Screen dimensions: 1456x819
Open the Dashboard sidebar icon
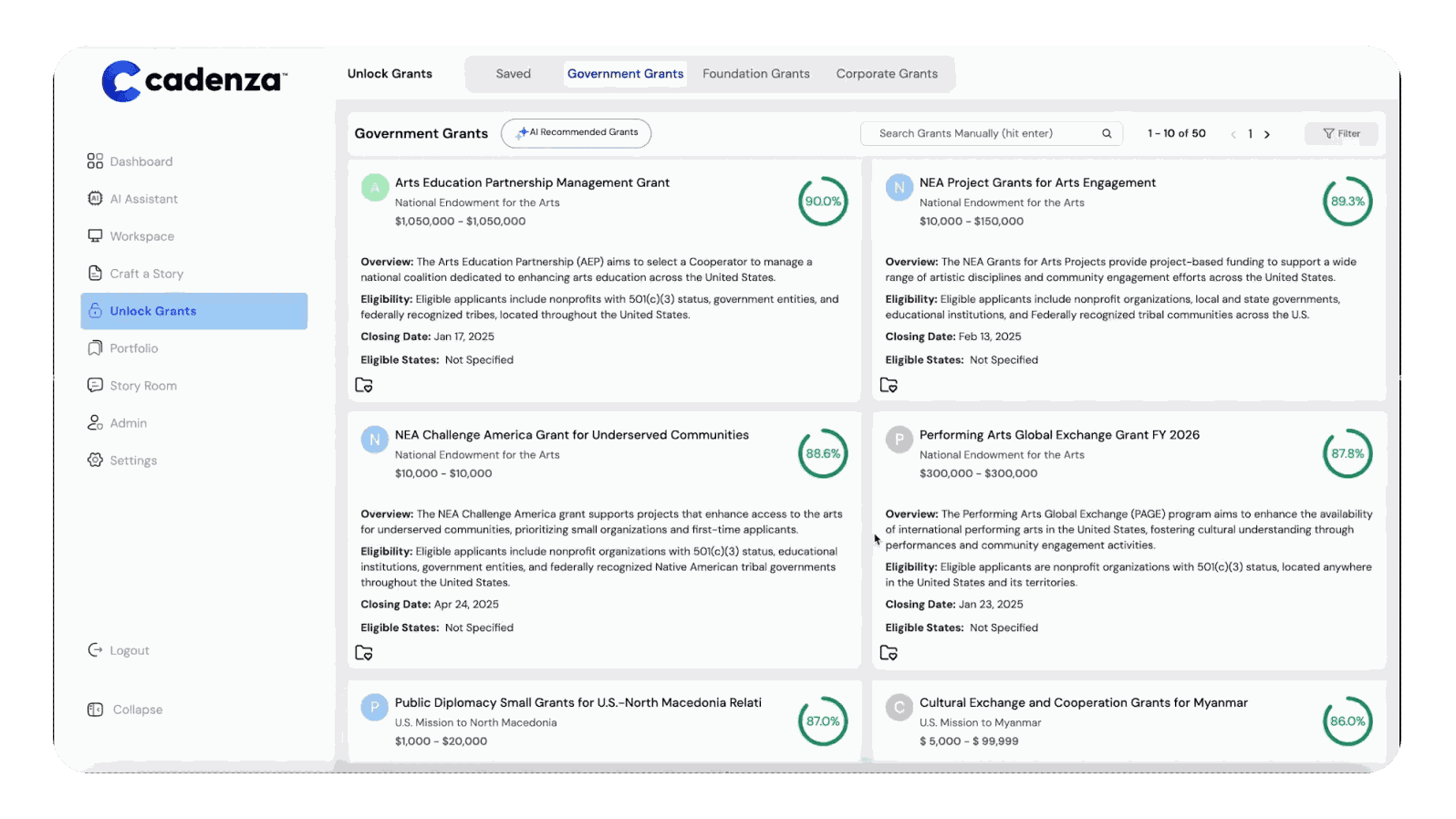pos(95,161)
